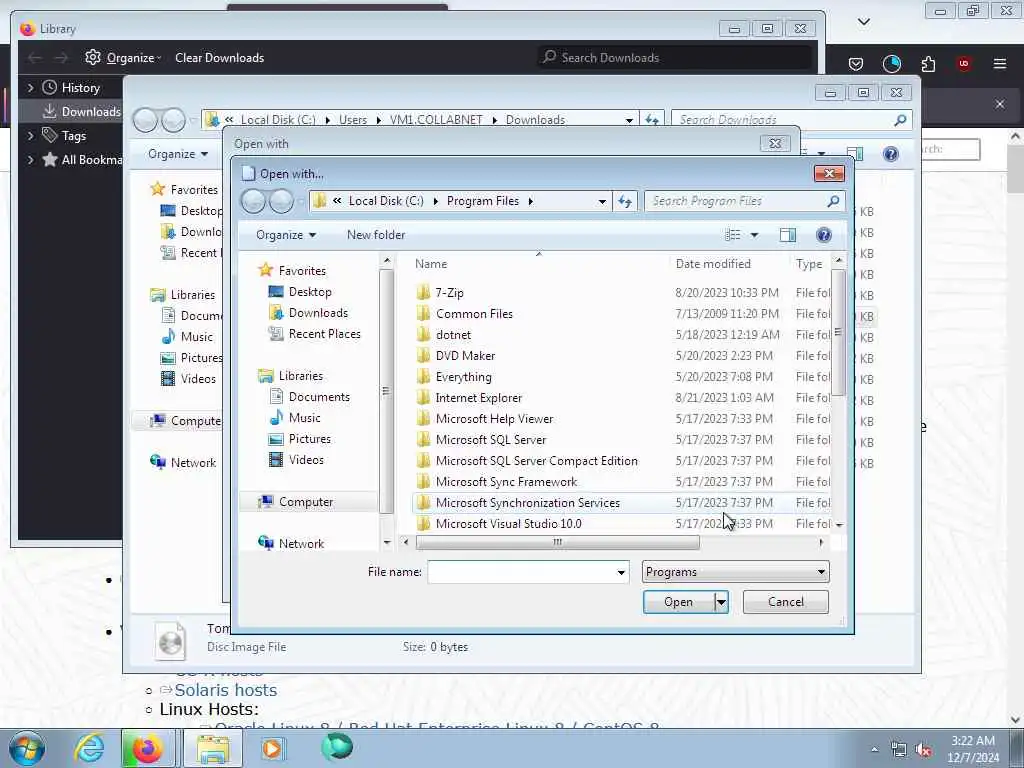Expand Tags in Library sidebar
Screen dimensions: 1024x768
pyautogui.click(x=30, y=136)
